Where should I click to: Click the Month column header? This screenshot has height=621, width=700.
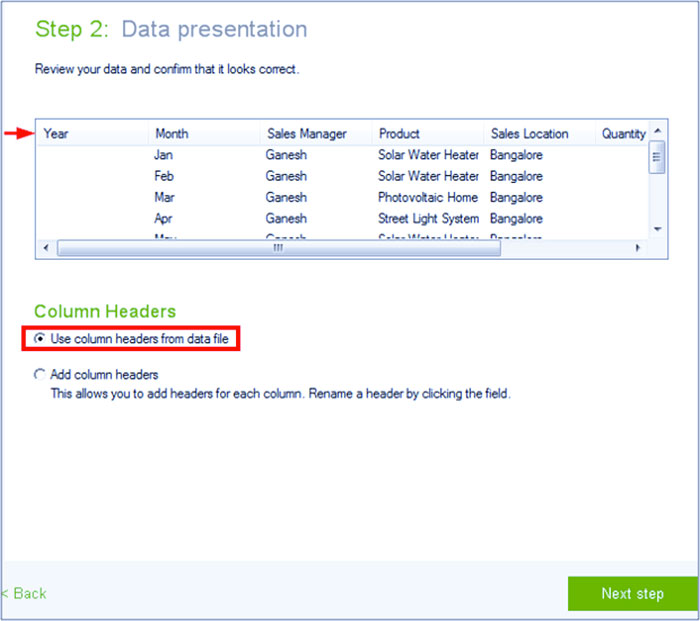204,133
